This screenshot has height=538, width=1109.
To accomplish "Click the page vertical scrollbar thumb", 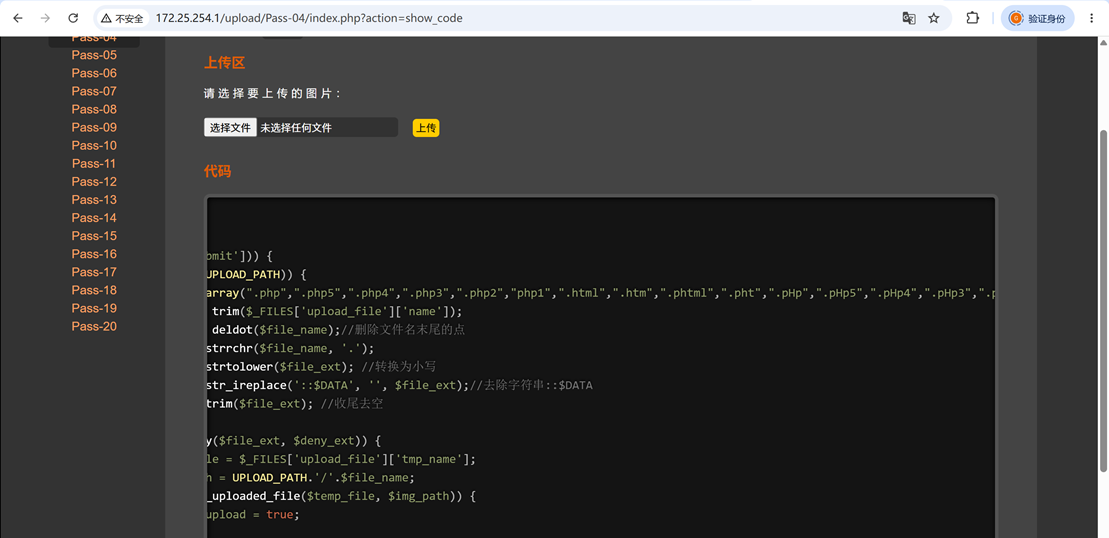I will [x=1103, y=300].
